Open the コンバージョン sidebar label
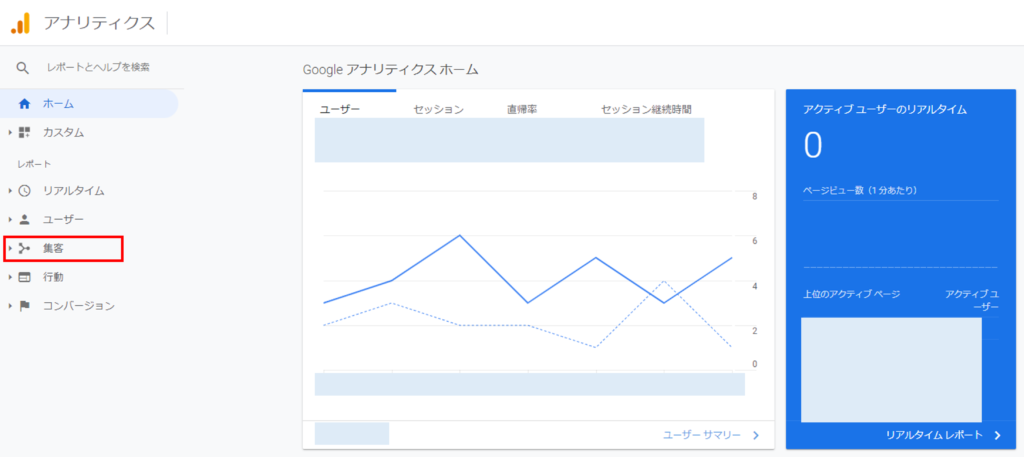 79,306
